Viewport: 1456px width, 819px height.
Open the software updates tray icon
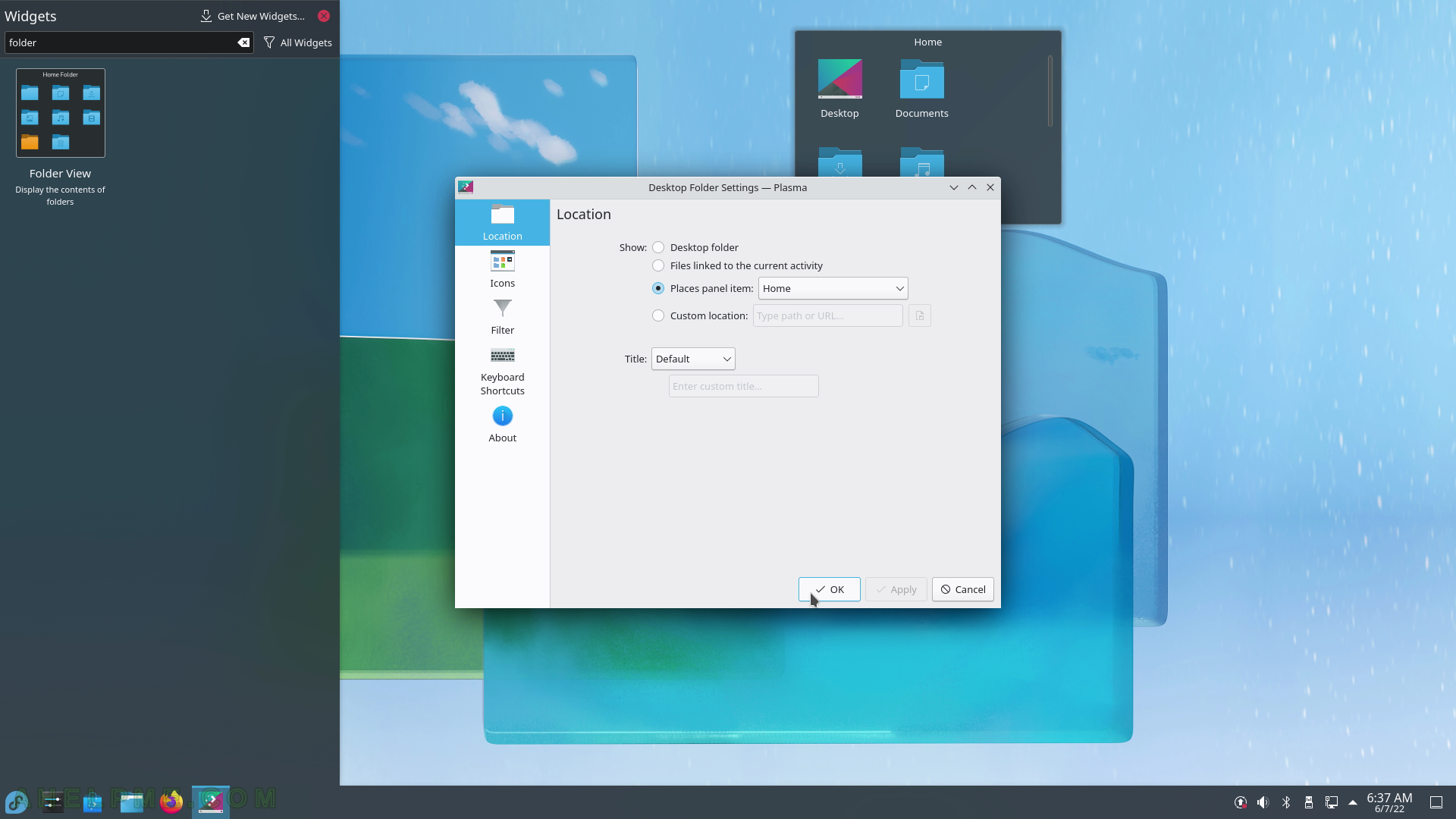pos(1241,802)
